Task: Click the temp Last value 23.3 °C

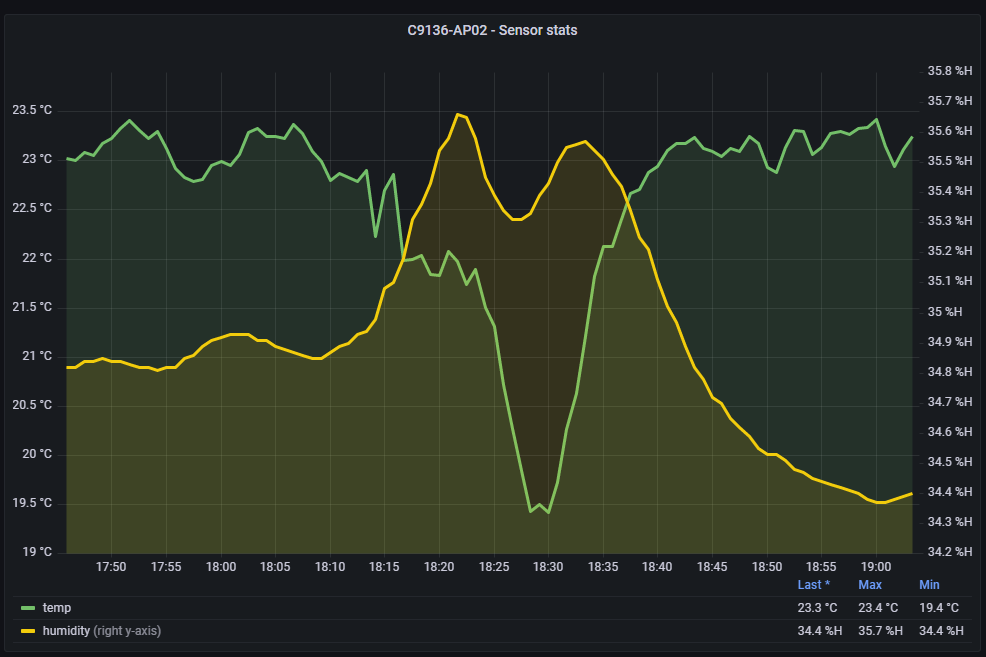Action: (x=817, y=608)
